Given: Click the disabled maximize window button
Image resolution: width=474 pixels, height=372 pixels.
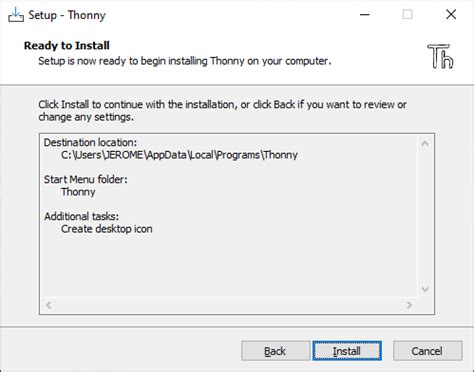Looking at the screenshot, I should (x=407, y=15).
